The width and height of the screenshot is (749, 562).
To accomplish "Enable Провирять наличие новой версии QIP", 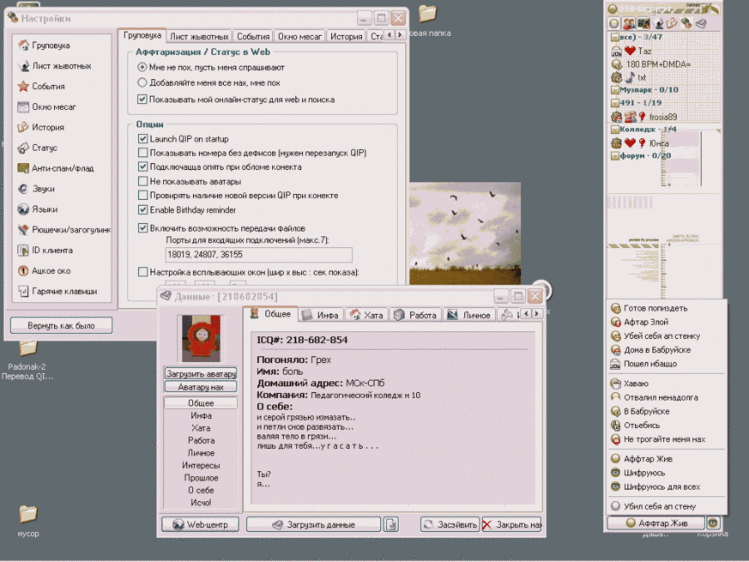I will click(x=142, y=195).
